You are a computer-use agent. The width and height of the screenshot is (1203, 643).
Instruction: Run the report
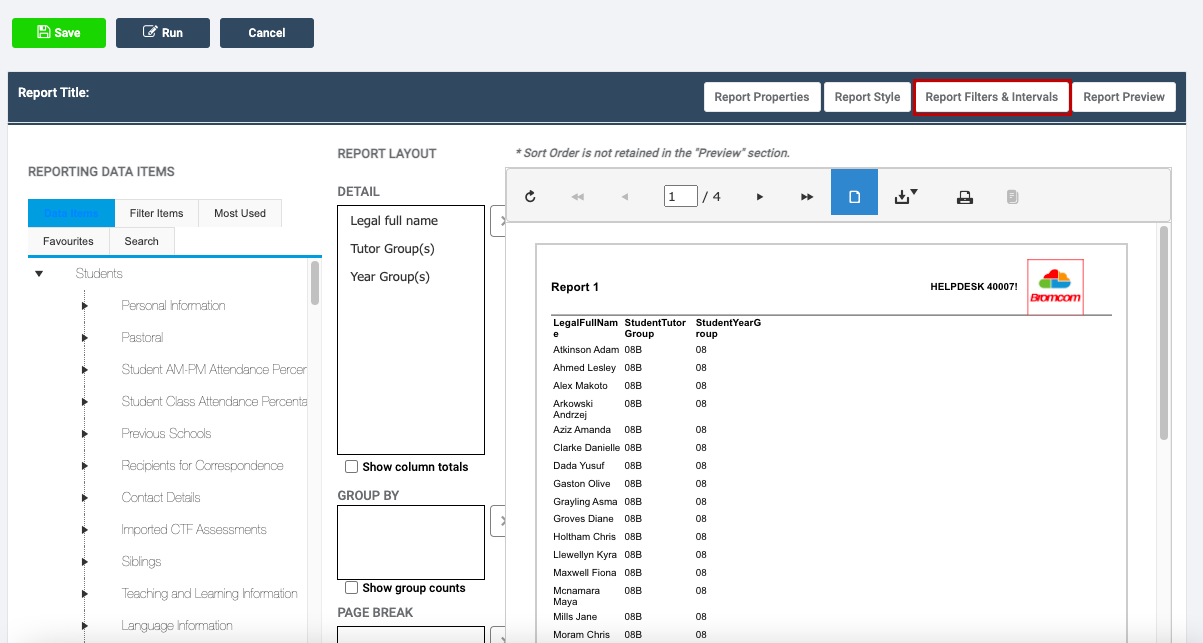(162, 32)
